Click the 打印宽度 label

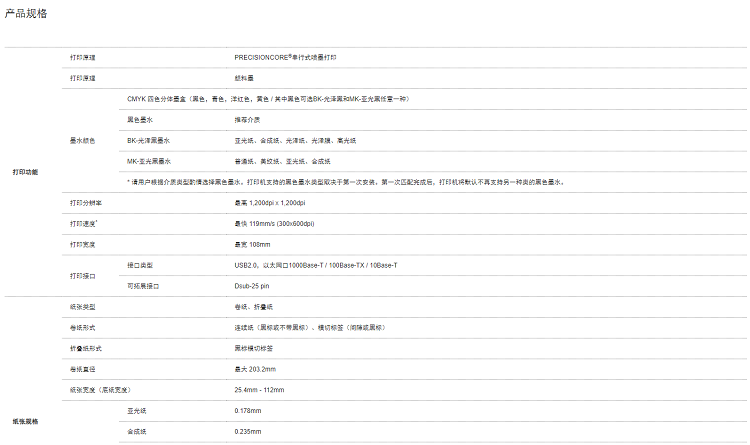[82, 245]
